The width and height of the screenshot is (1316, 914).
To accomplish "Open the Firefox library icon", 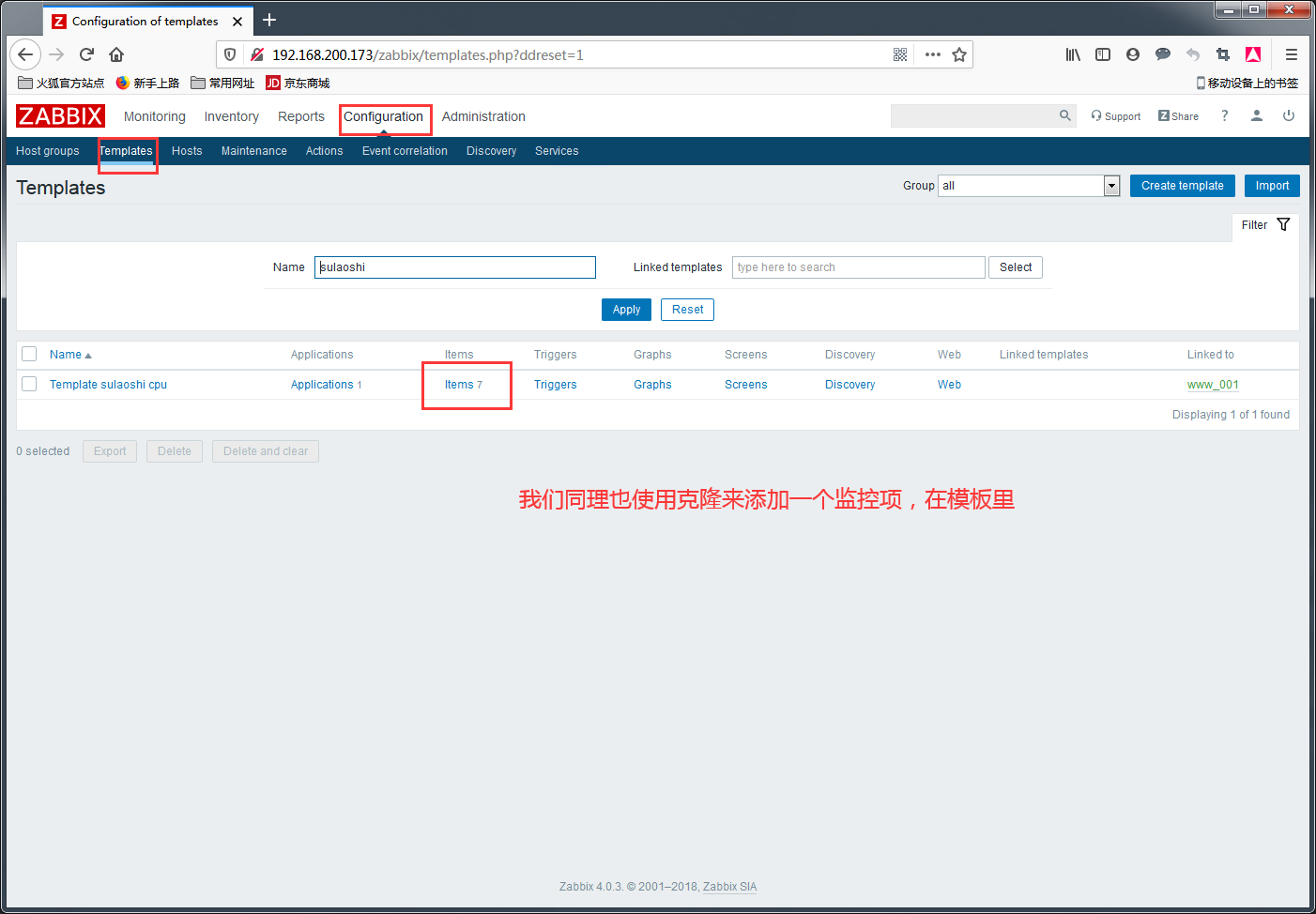I will click(x=1073, y=54).
